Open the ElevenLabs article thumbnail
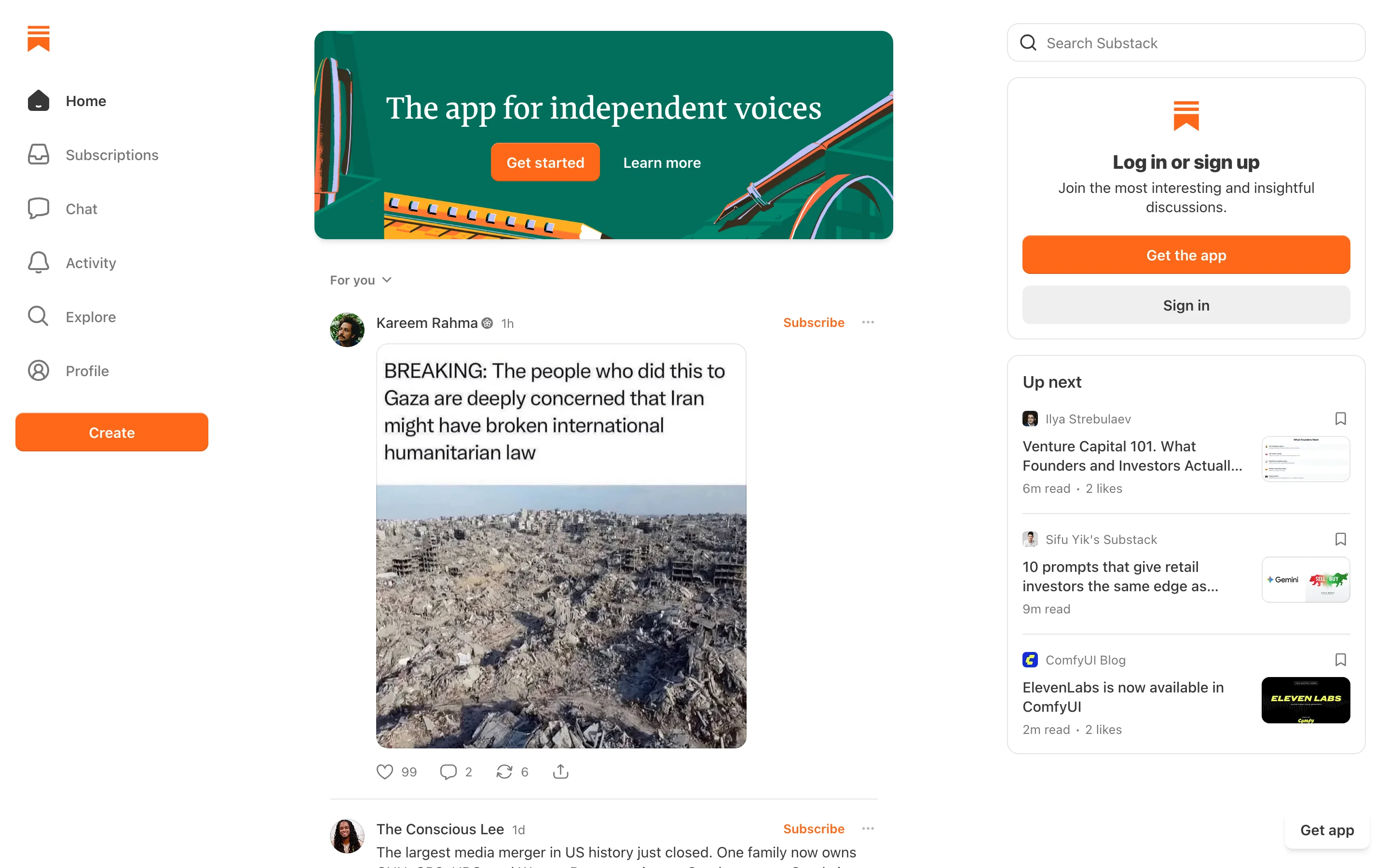The height and width of the screenshot is (868, 1389). [1305, 700]
